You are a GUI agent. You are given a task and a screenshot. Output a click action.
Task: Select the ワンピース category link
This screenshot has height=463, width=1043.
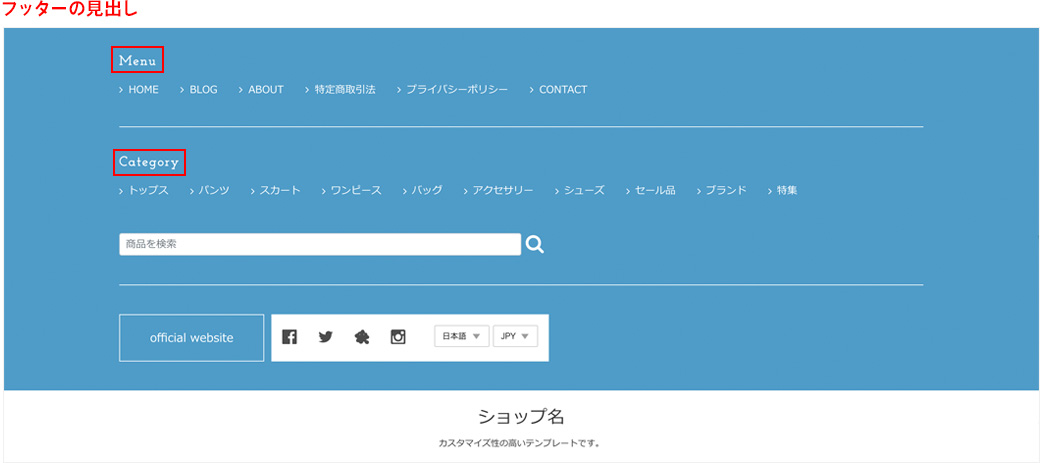(356, 190)
